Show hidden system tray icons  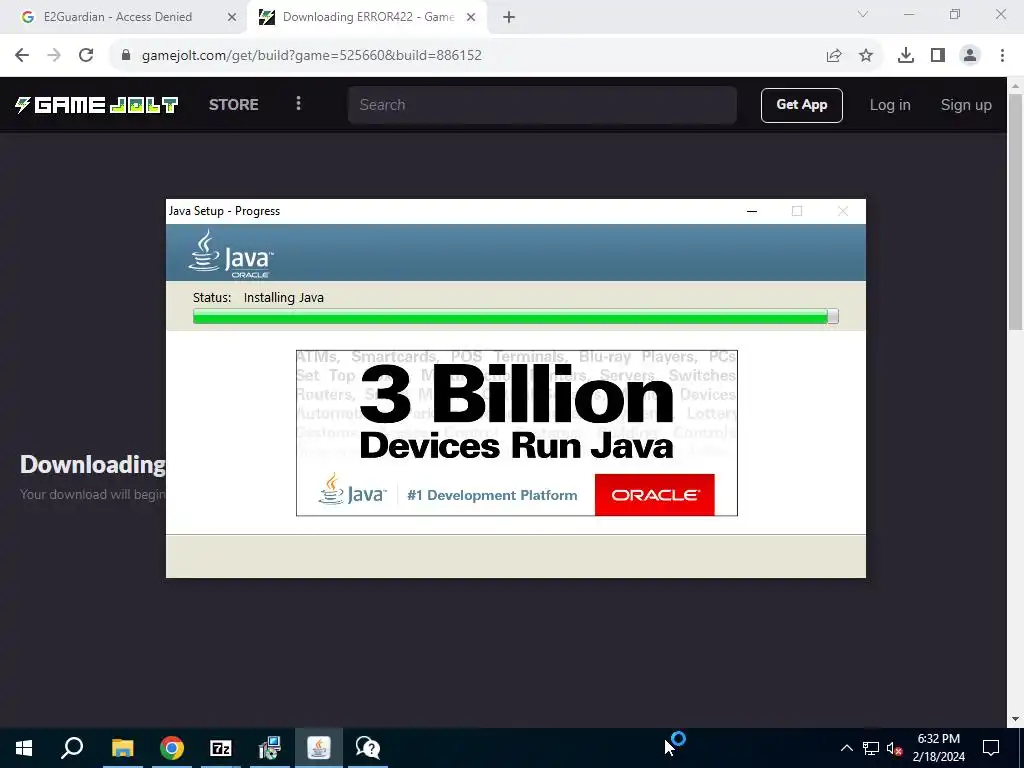846,748
